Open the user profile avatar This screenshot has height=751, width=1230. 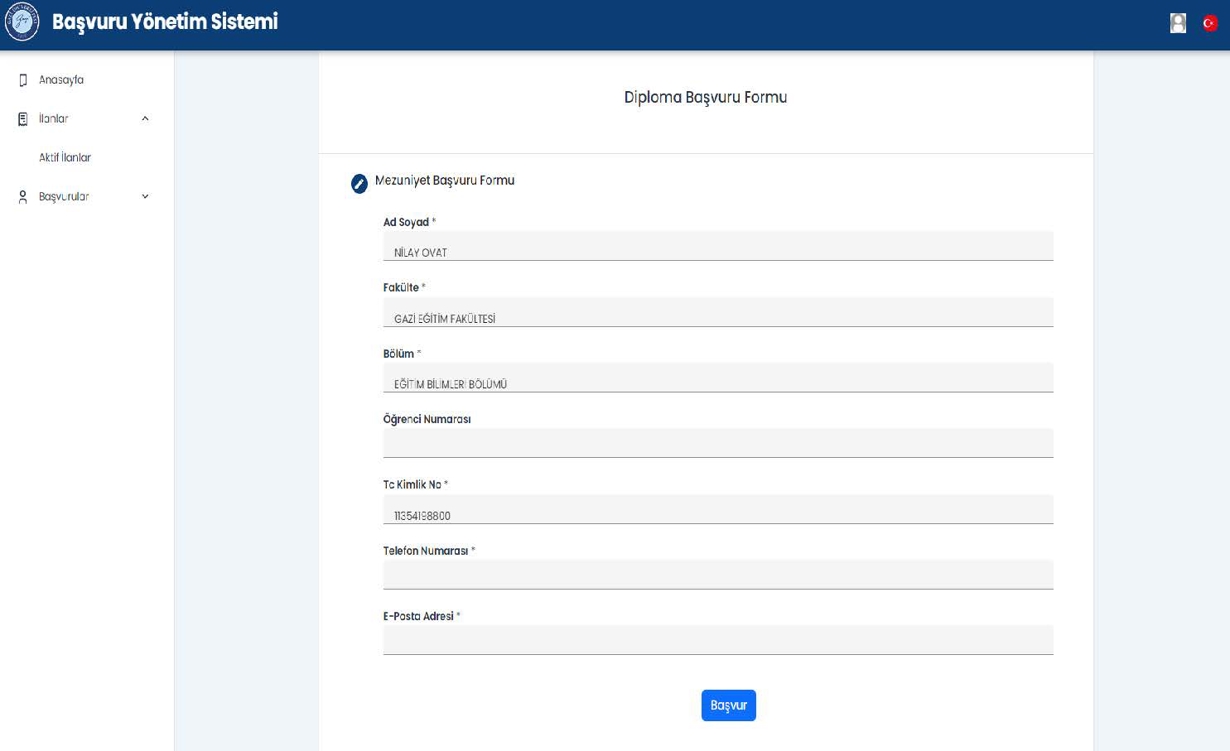[x=1178, y=23]
